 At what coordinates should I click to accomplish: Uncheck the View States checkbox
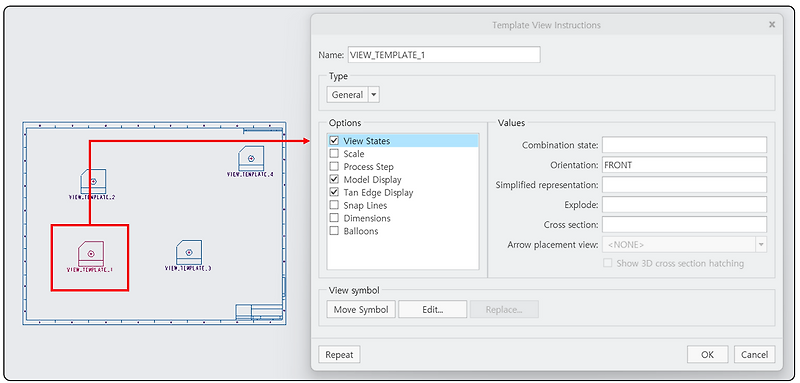(334, 141)
